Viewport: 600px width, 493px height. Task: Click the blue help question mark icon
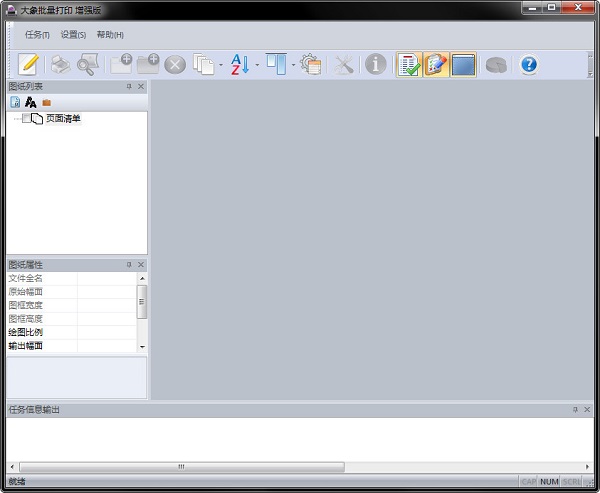tap(529, 65)
